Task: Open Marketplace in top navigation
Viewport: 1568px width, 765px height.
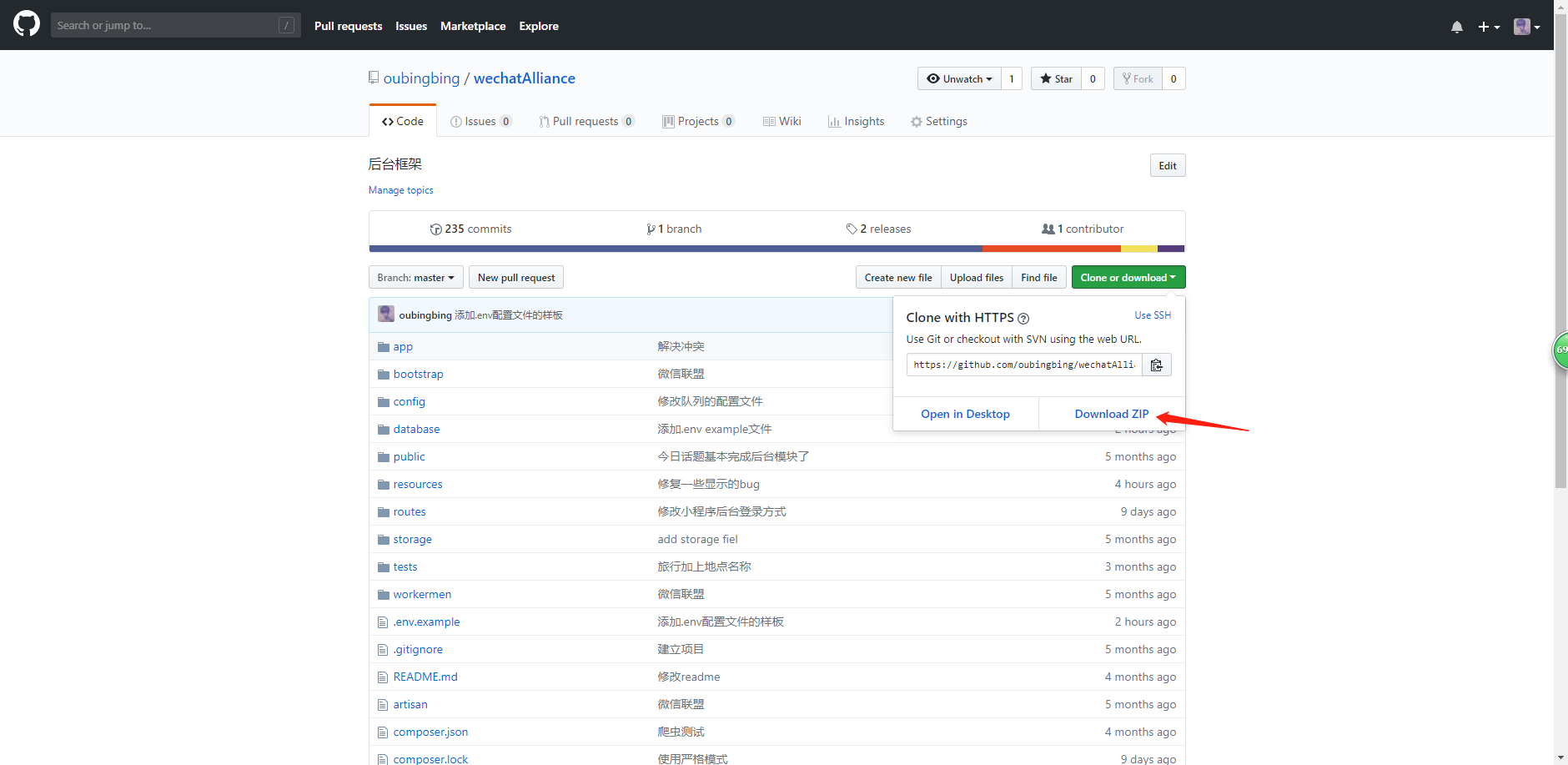Action: pyautogui.click(x=473, y=26)
